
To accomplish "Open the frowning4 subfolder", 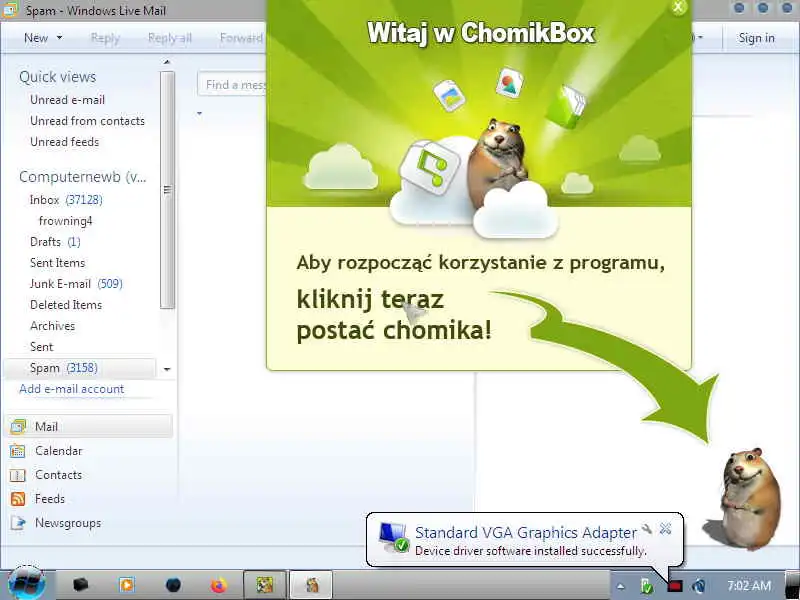I will [65, 221].
